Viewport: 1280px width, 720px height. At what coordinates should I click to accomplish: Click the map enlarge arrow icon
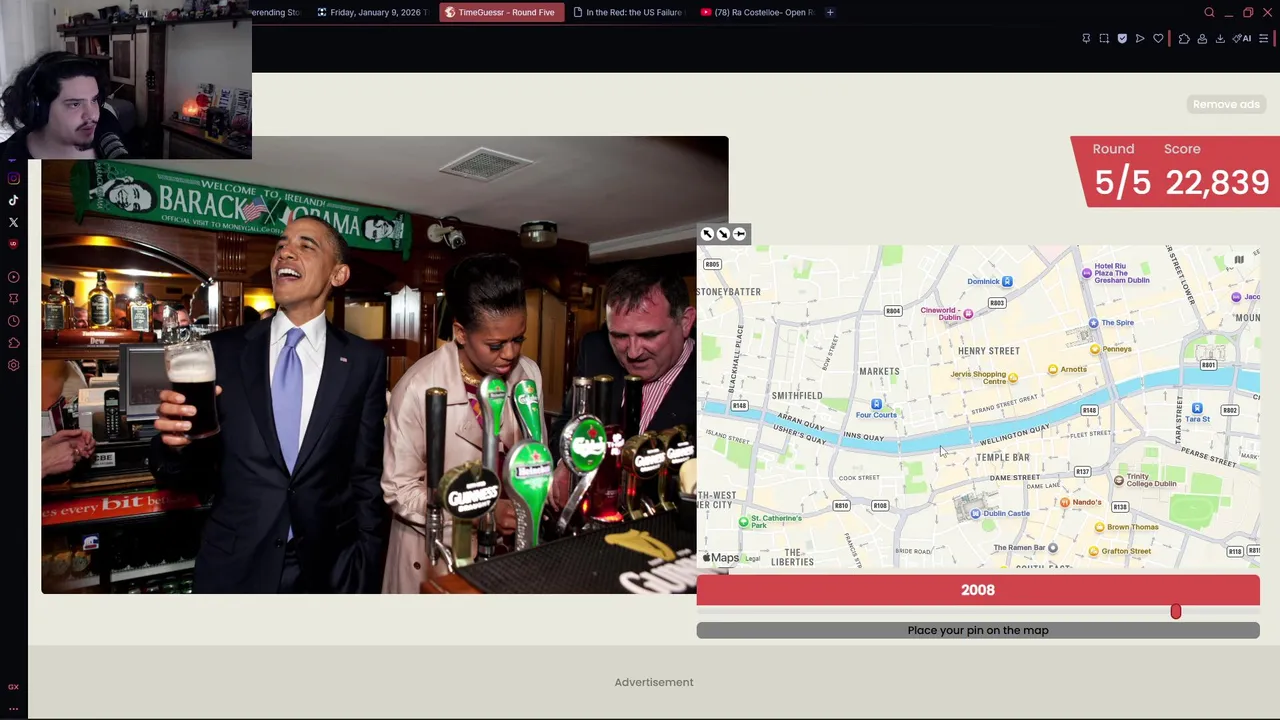pyautogui.click(x=707, y=234)
